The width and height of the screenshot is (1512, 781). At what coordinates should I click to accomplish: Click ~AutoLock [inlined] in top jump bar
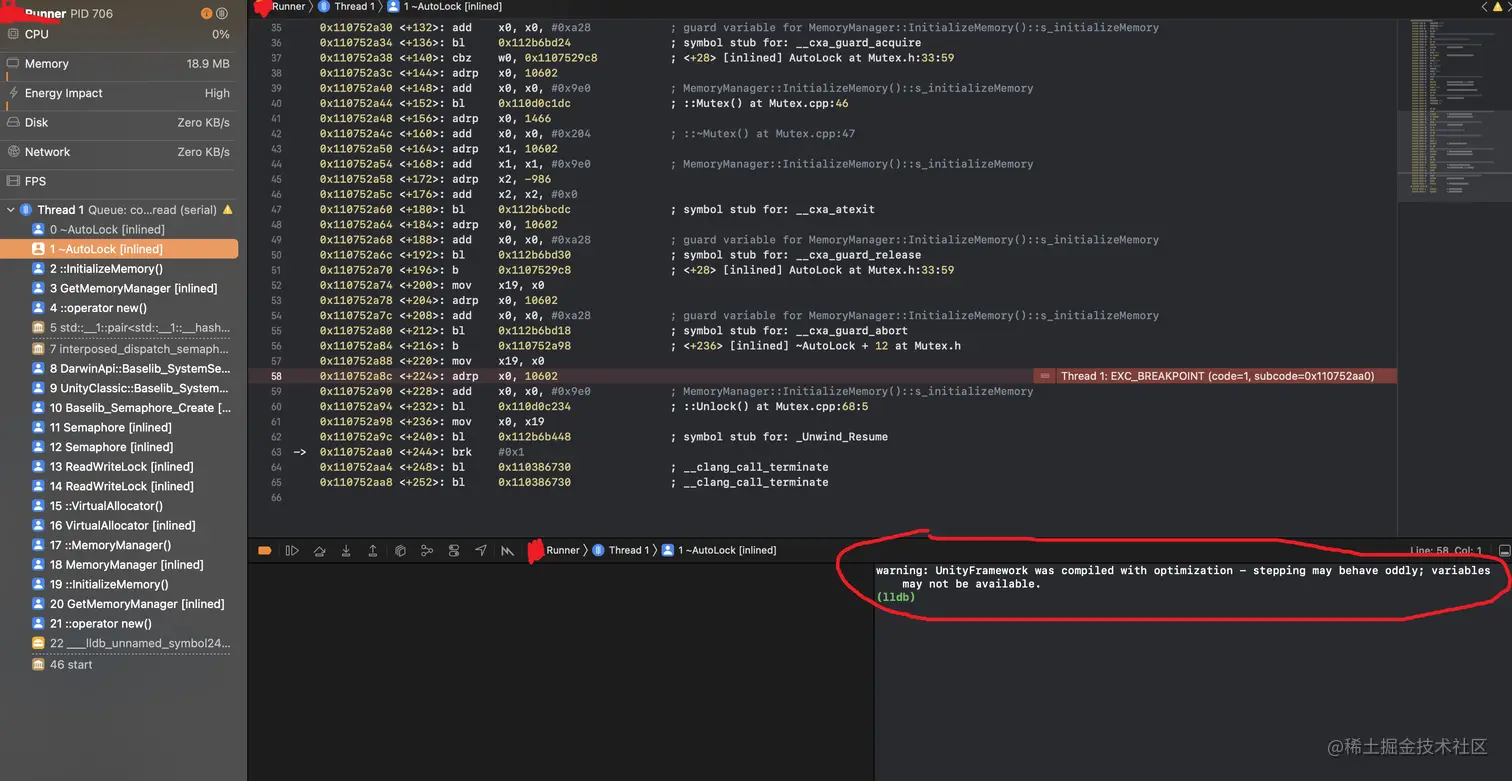click(x=445, y=7)
